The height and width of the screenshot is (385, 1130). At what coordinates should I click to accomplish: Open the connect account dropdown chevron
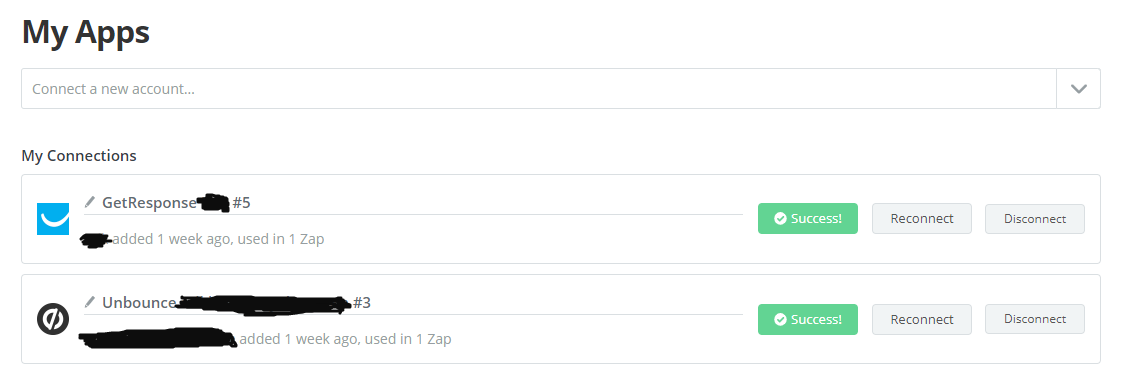1078,89
